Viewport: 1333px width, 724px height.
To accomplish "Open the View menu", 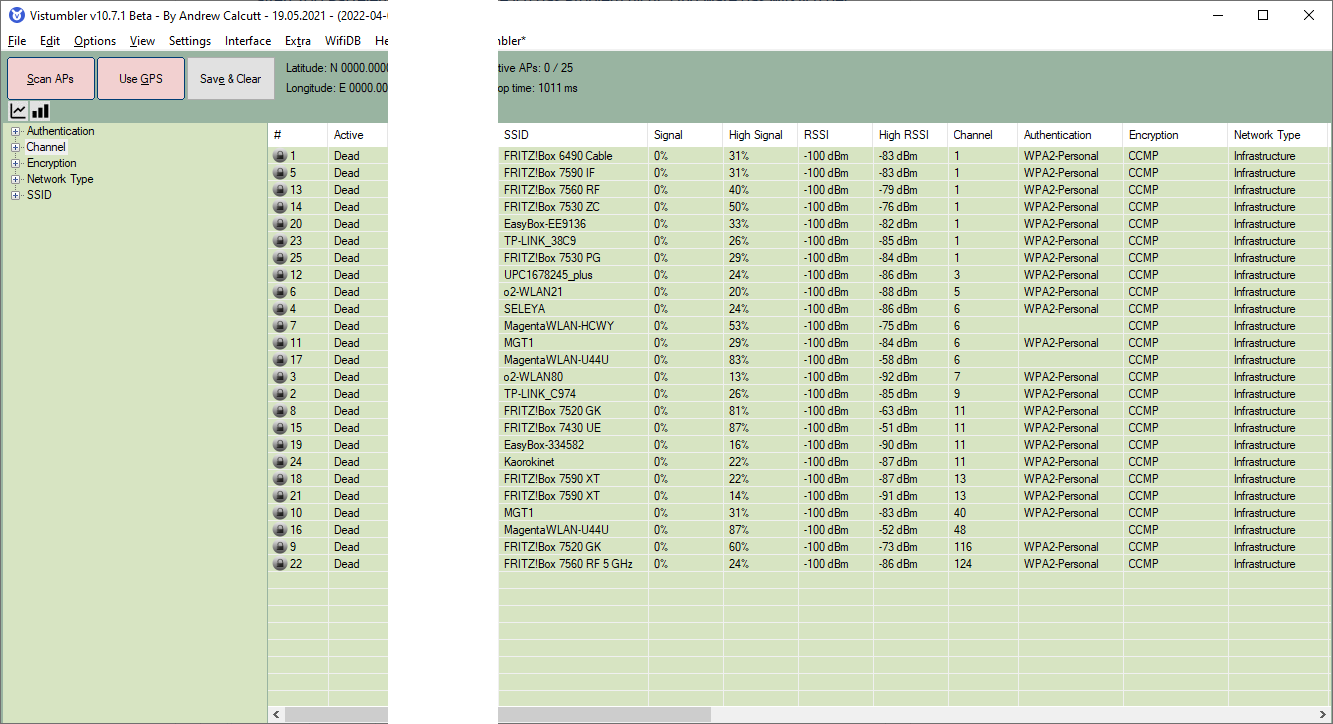I will coord(142,41).
